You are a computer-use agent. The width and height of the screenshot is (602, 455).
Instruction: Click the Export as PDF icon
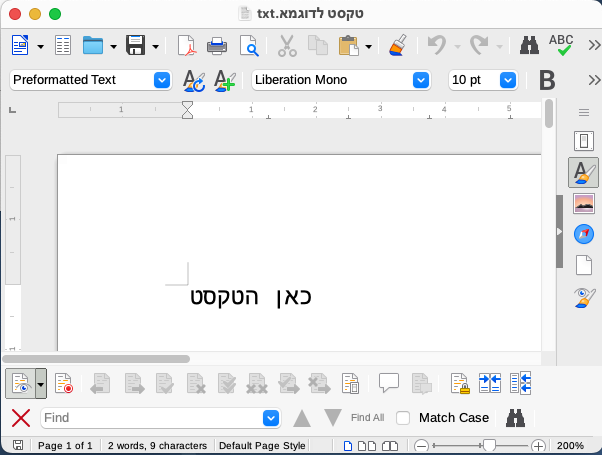click(186, 45)
